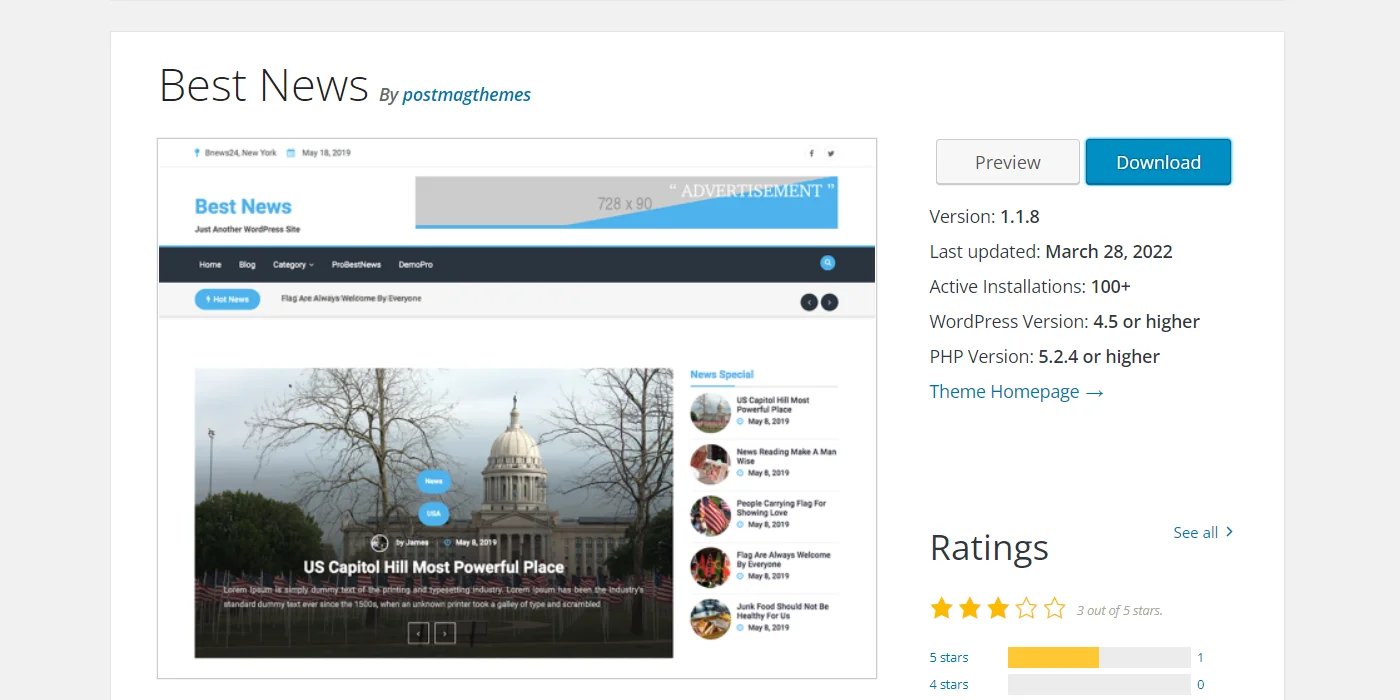
Task: Click the calendar icon near May 18, 2019
Action: coord(291,153)
